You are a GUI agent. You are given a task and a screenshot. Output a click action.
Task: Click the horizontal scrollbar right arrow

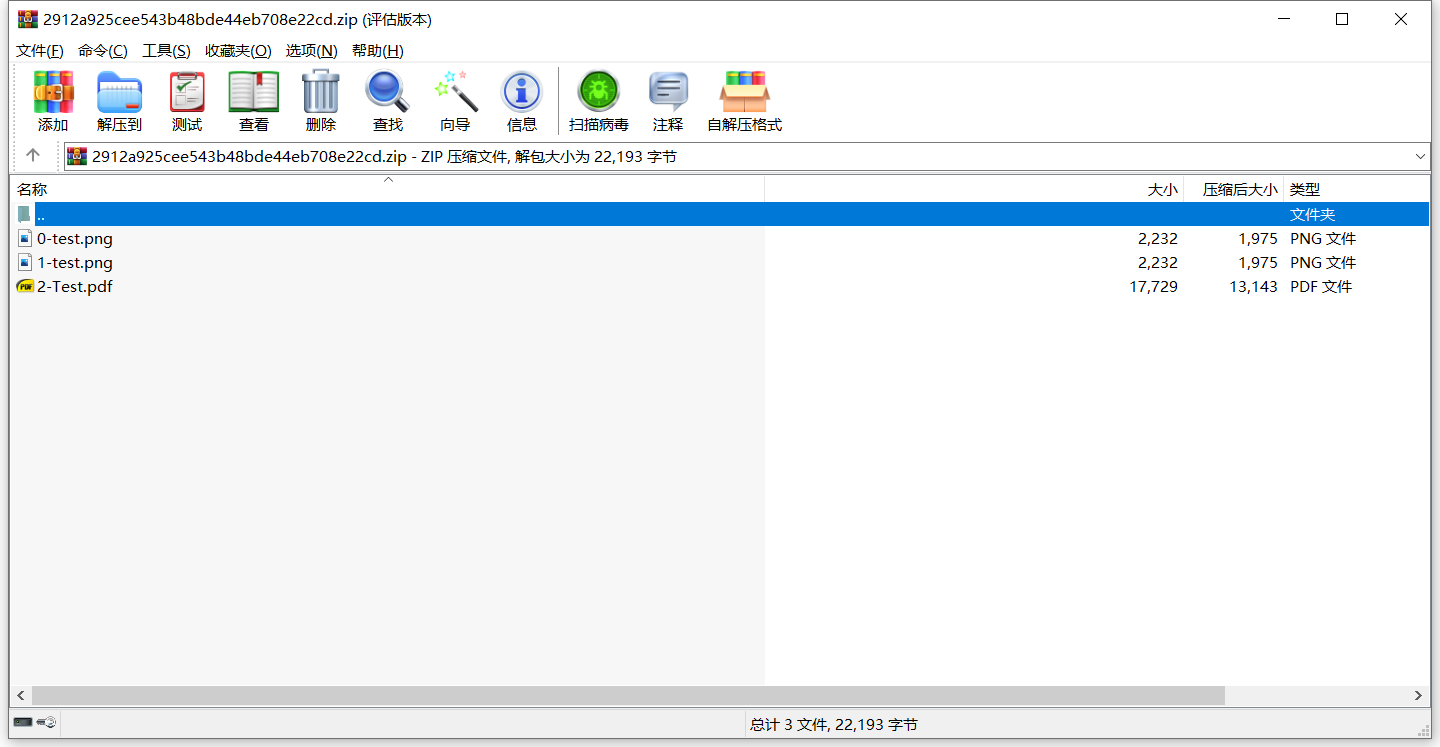[1418, 695]
